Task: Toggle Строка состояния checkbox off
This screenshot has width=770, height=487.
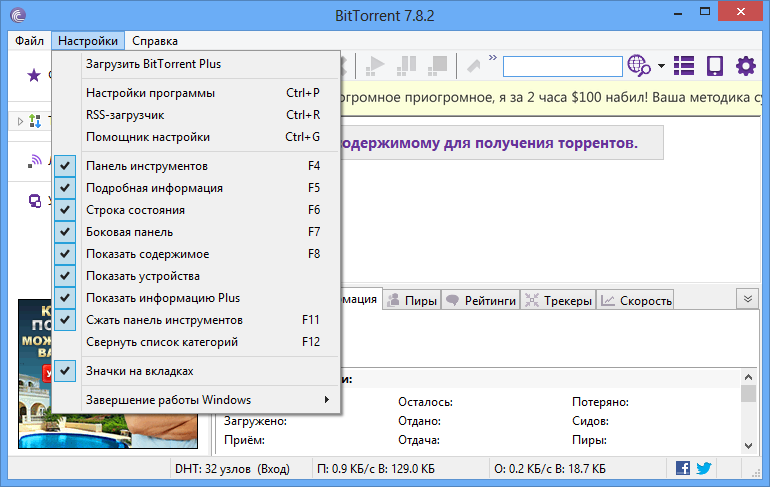Action: [x=135, y=210]
